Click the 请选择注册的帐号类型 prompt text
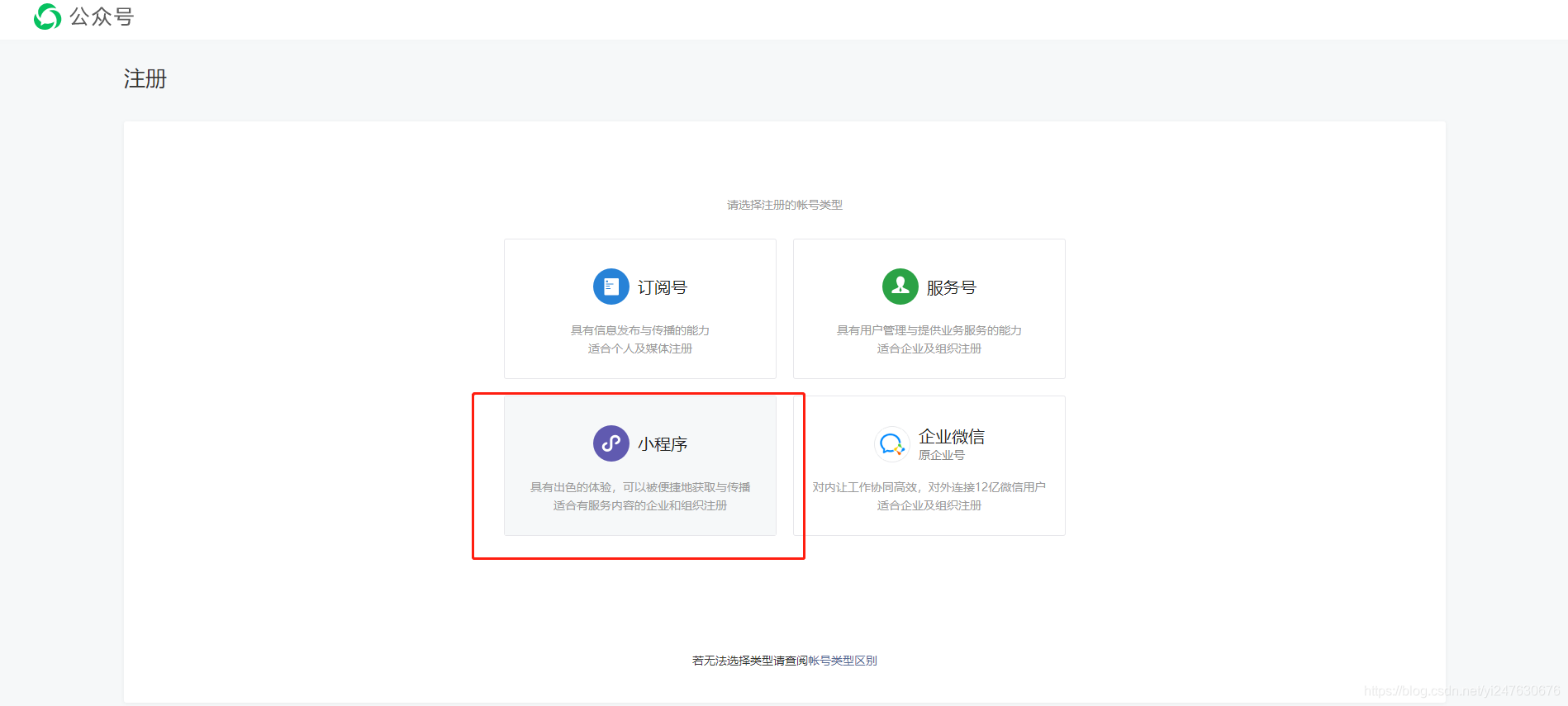This screenshot has width=1568, height=706. click(785, 205)
